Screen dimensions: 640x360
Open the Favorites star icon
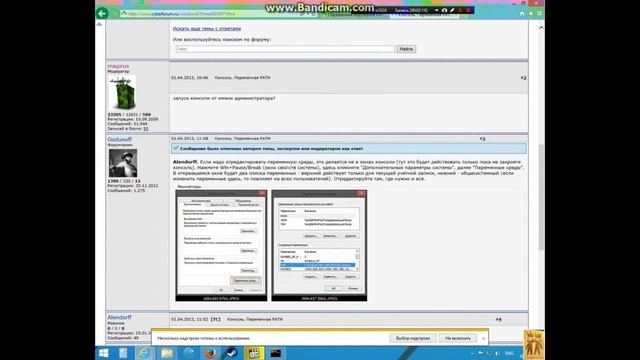[x=531, y=13]
